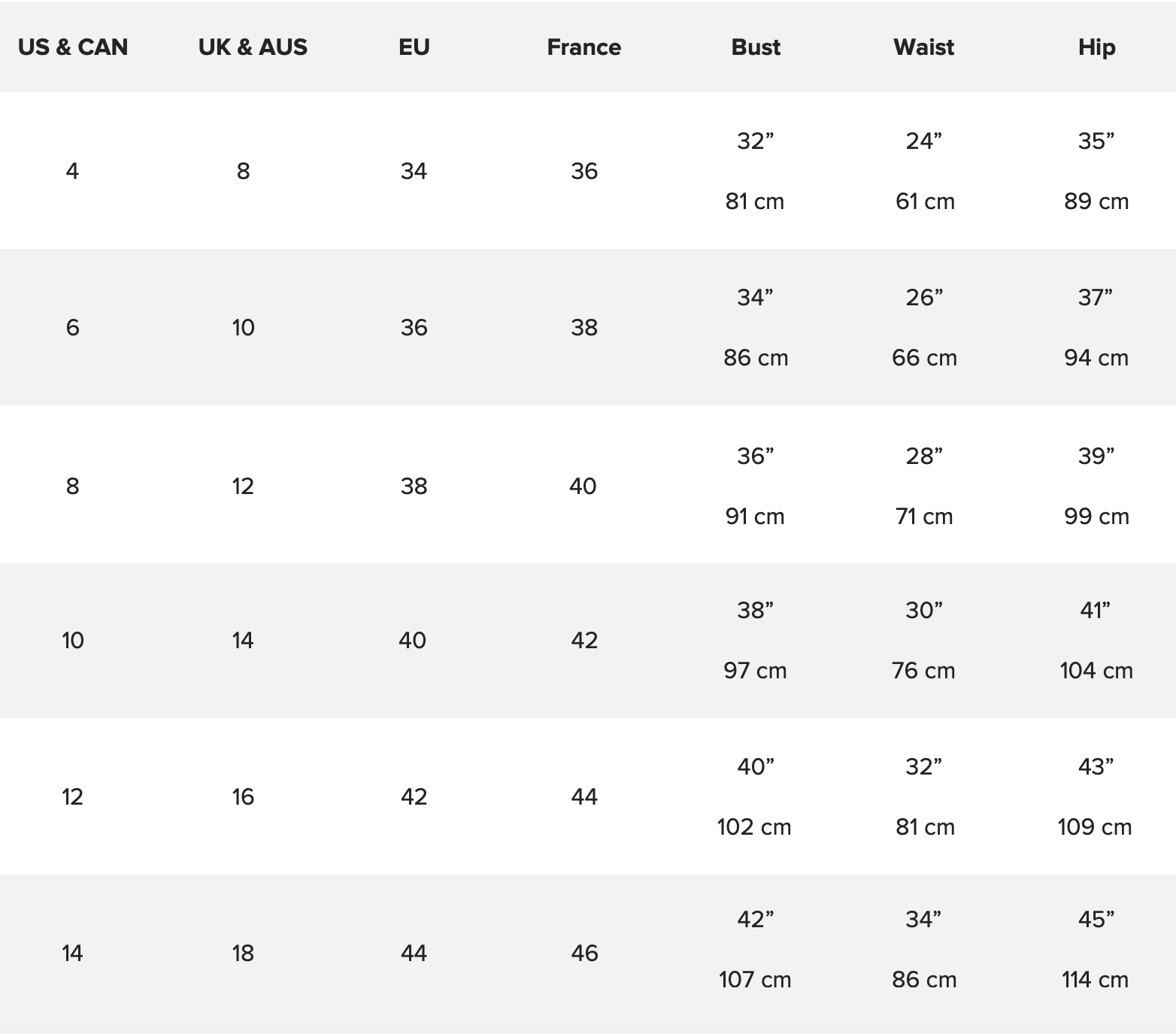
Task: Click the 26” waist value
Action: point(924,298)
